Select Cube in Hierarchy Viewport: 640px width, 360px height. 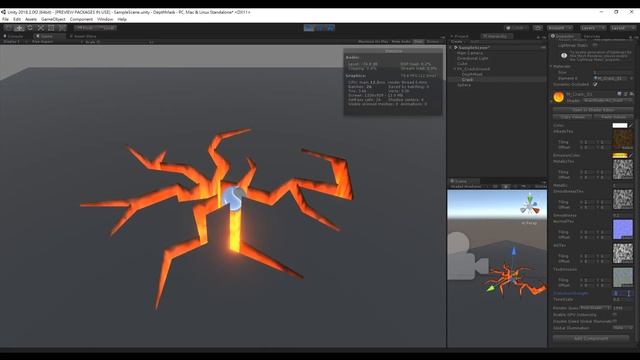[462, 64]
